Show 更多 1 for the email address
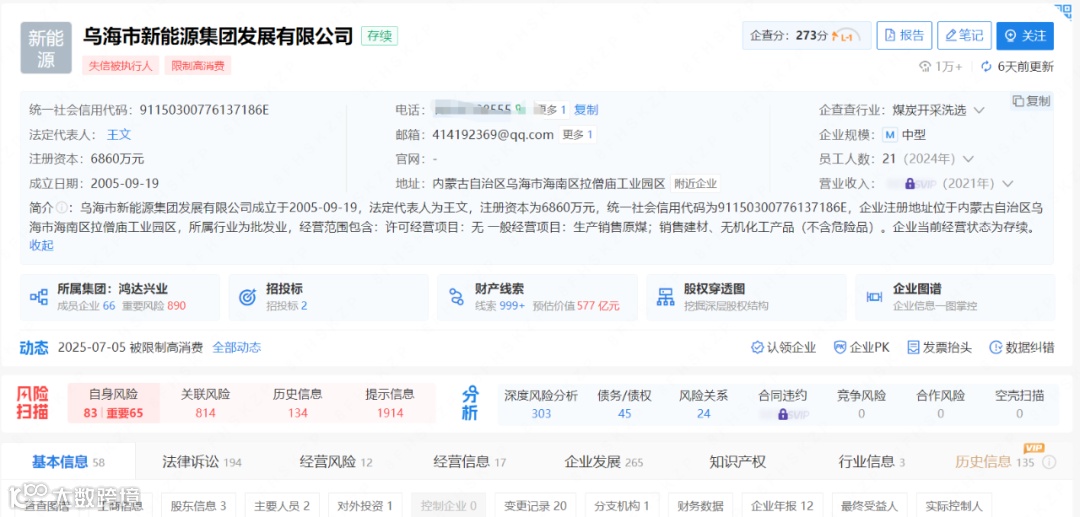Image resolution: width=1080 pixels, height=517 pixels. [x=577, y=134]
